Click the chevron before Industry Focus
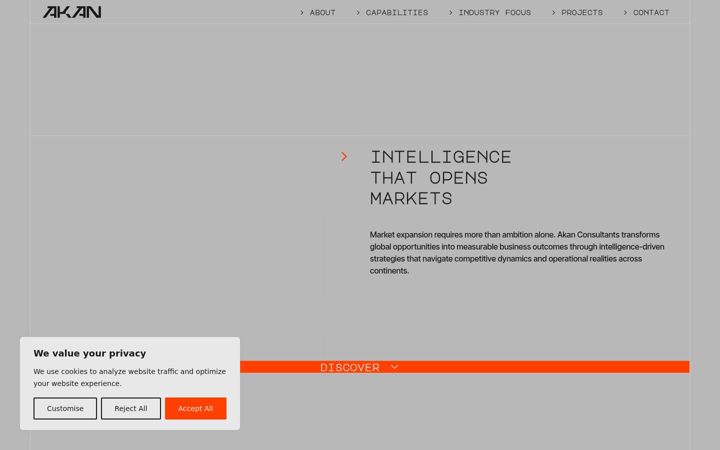 pos(451,12)
